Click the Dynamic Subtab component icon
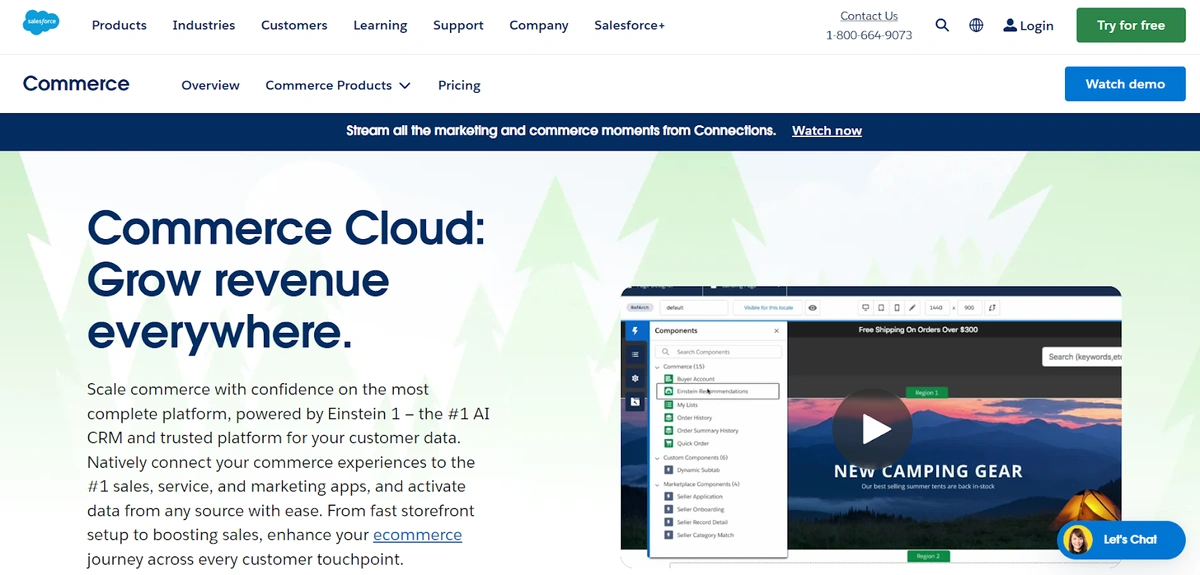Screen dimensions: 1200x575 (669, 470)
